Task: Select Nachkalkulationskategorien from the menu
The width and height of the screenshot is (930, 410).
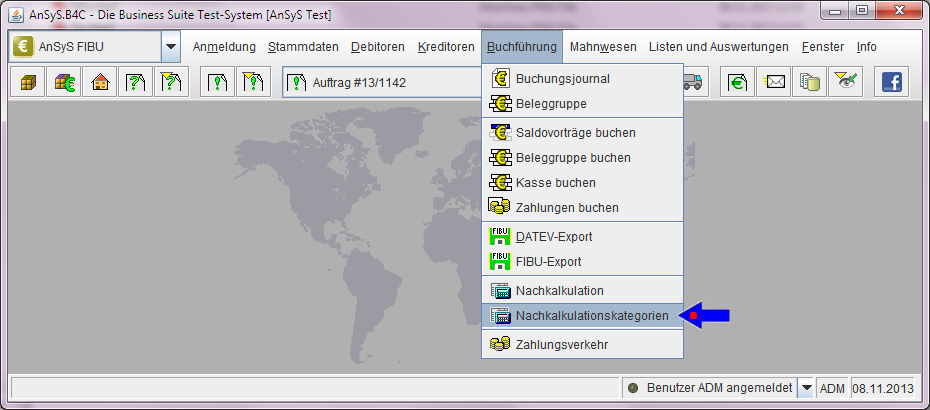Action: click(592, 316)
